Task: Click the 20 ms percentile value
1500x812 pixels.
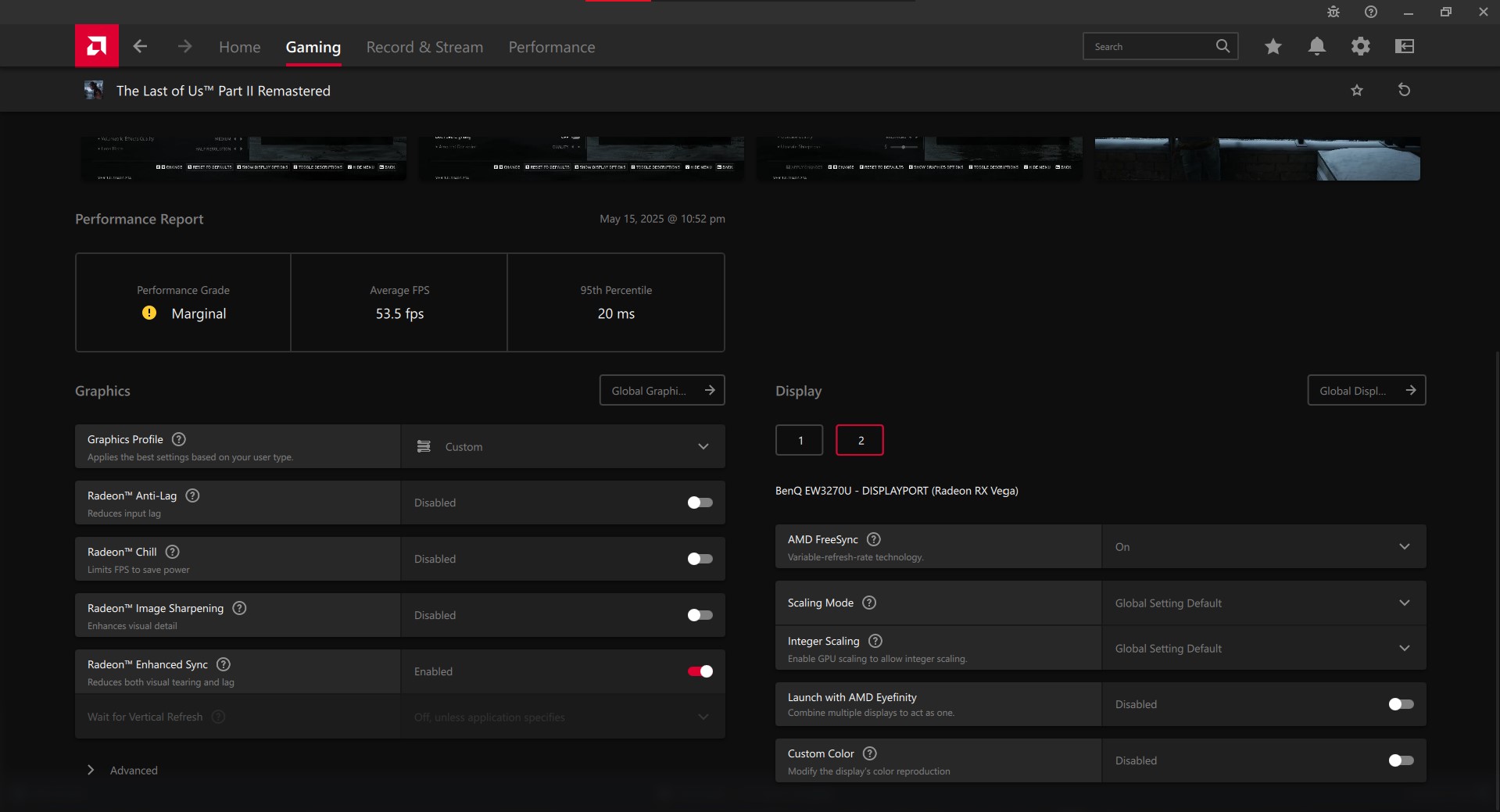Action: [x=616, y=313]
